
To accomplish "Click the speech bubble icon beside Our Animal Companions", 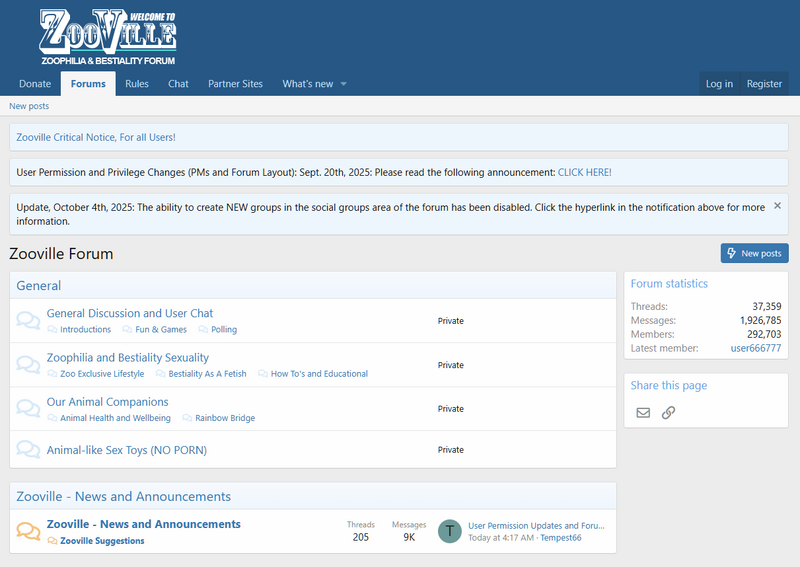I will (x=28, y=408).
